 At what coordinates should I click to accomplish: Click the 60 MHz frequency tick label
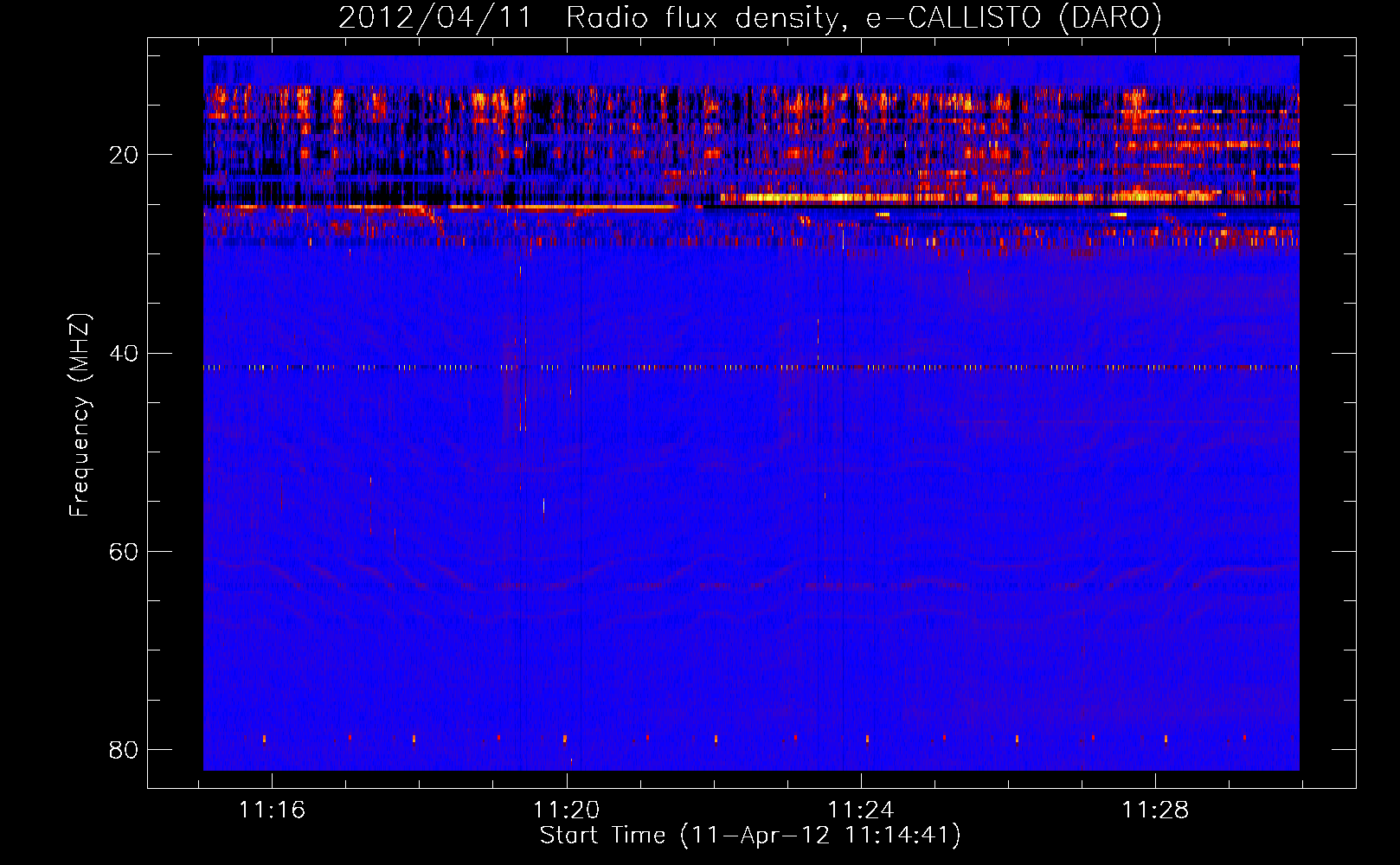click(124, 551)
